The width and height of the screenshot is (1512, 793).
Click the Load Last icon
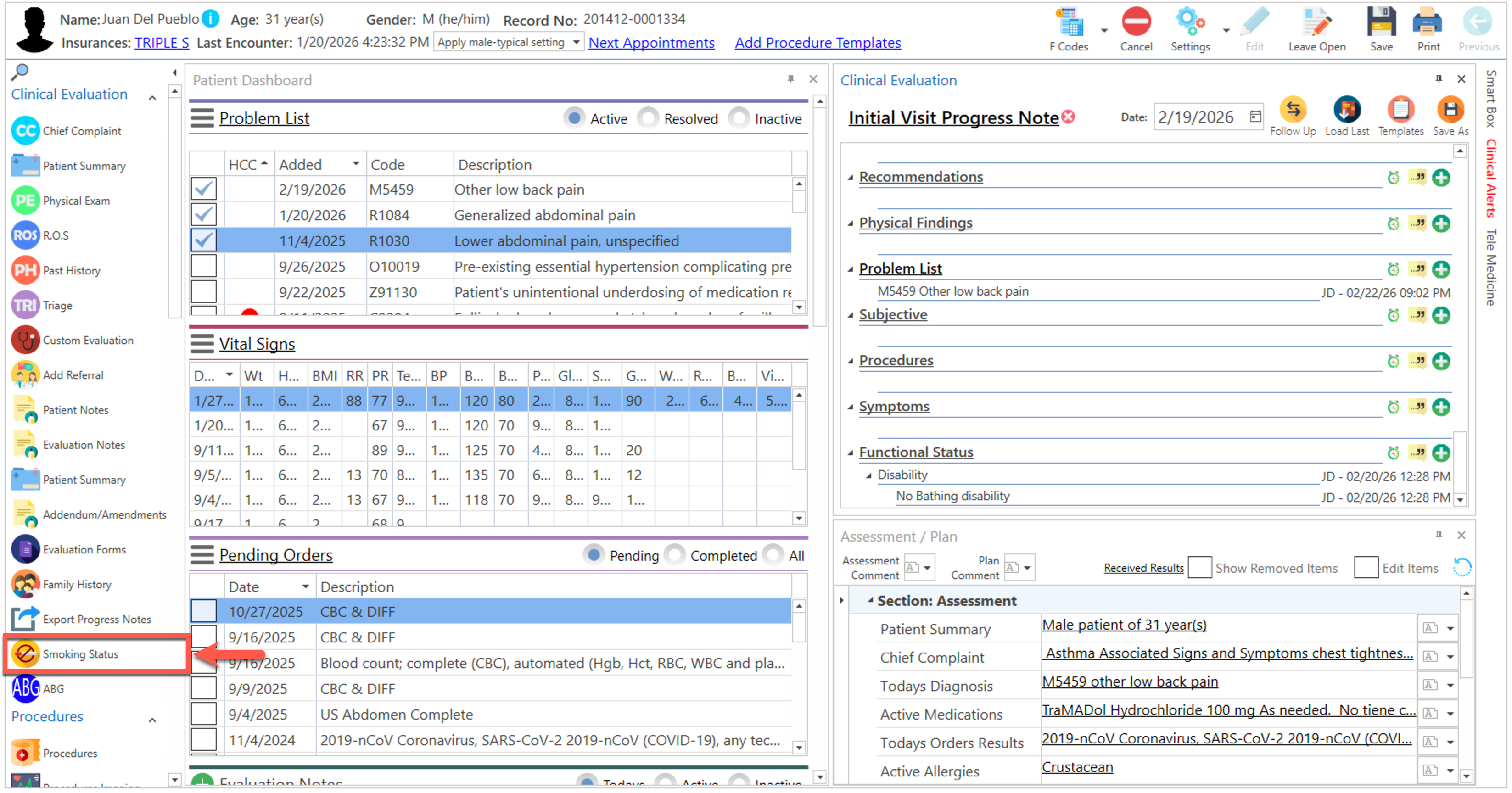point(1346,110)
